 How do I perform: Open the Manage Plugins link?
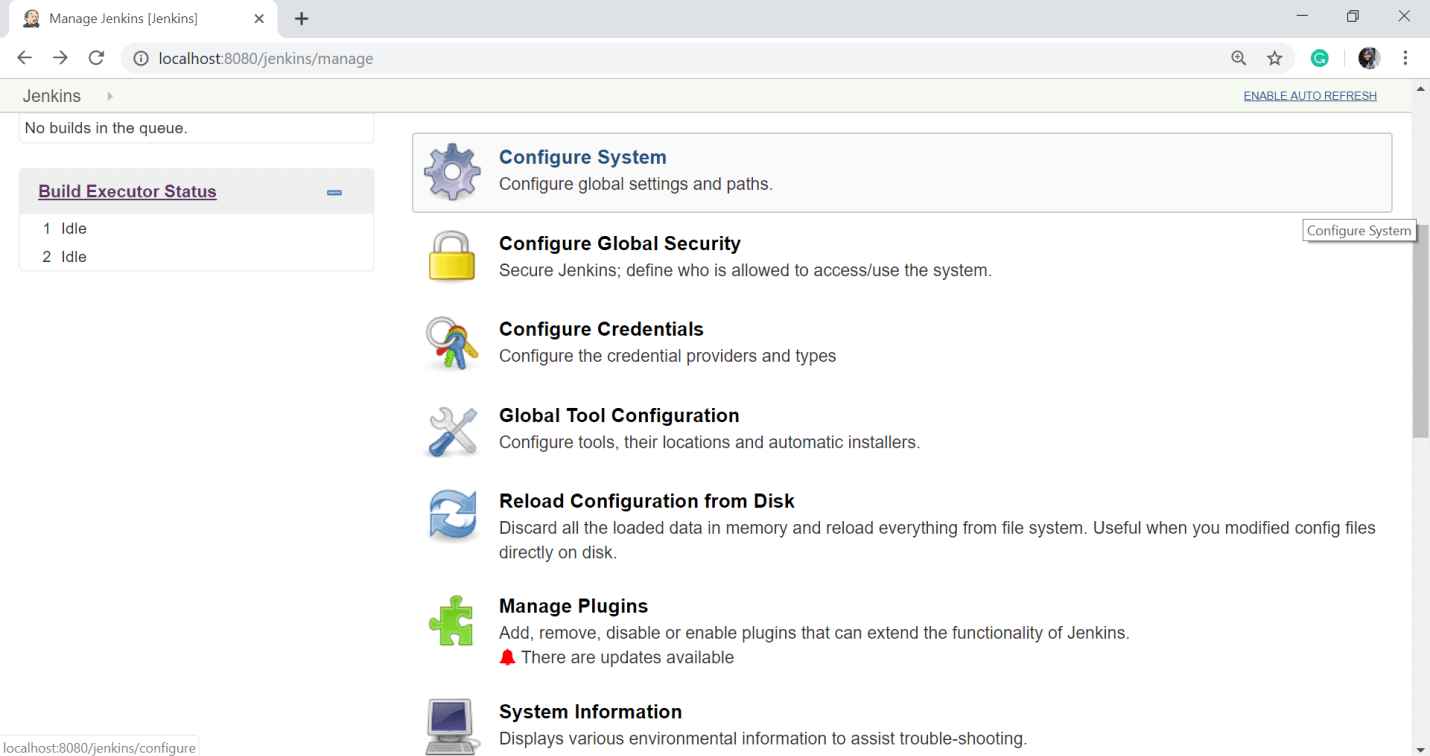573,606
